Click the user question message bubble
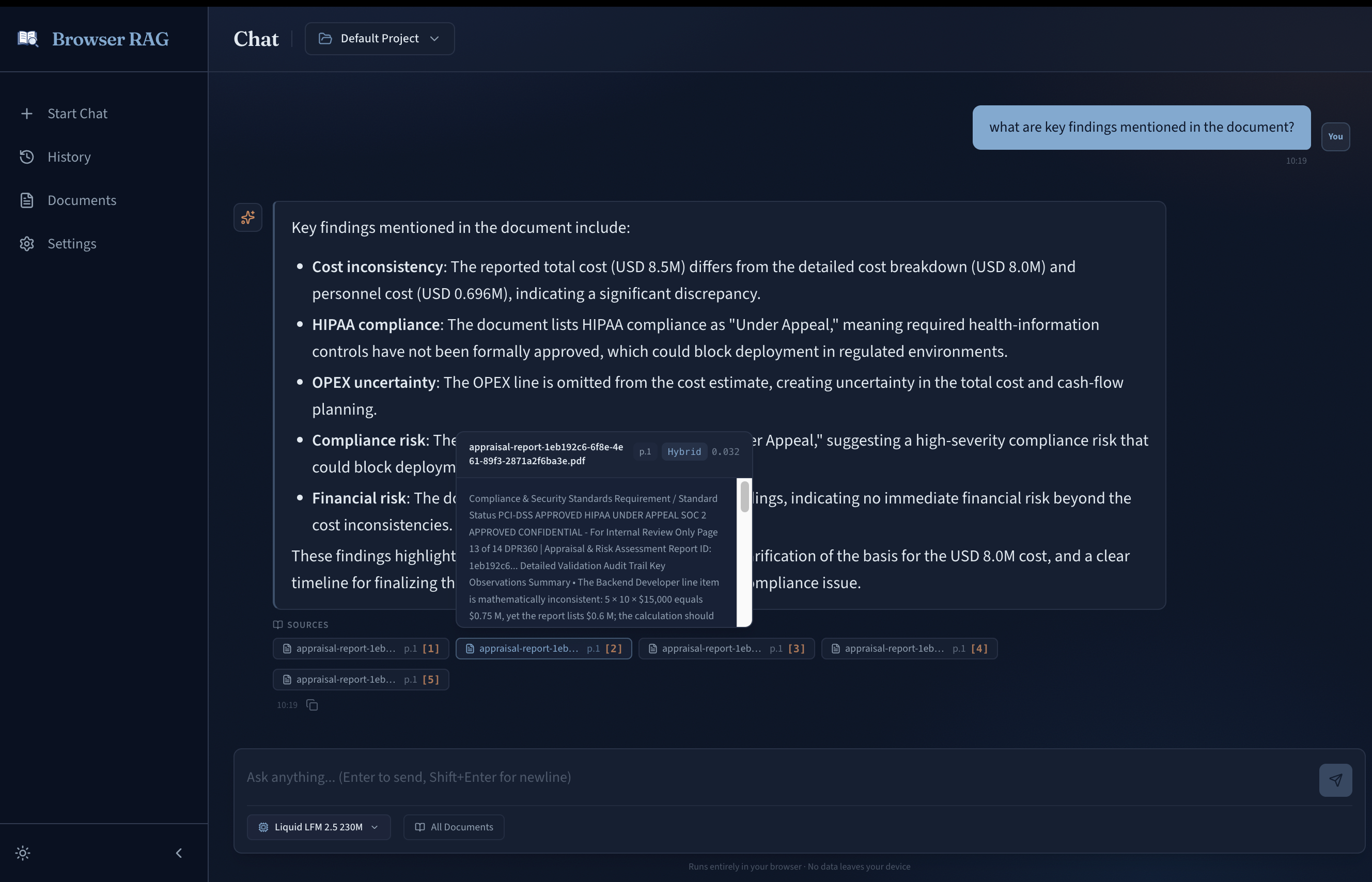The width and height of the screenshot is (1372, 882). [1141, 127]
